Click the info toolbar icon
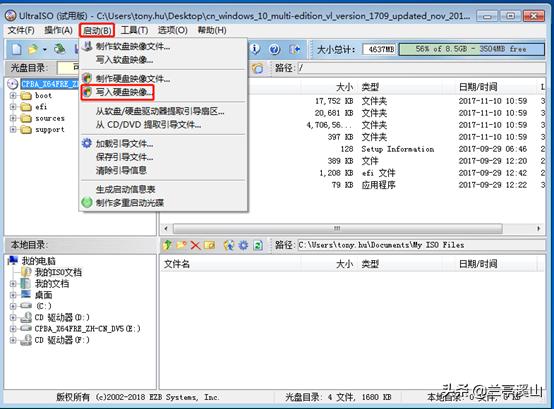This screenshot has height=409, width=554. coord(255,49)
